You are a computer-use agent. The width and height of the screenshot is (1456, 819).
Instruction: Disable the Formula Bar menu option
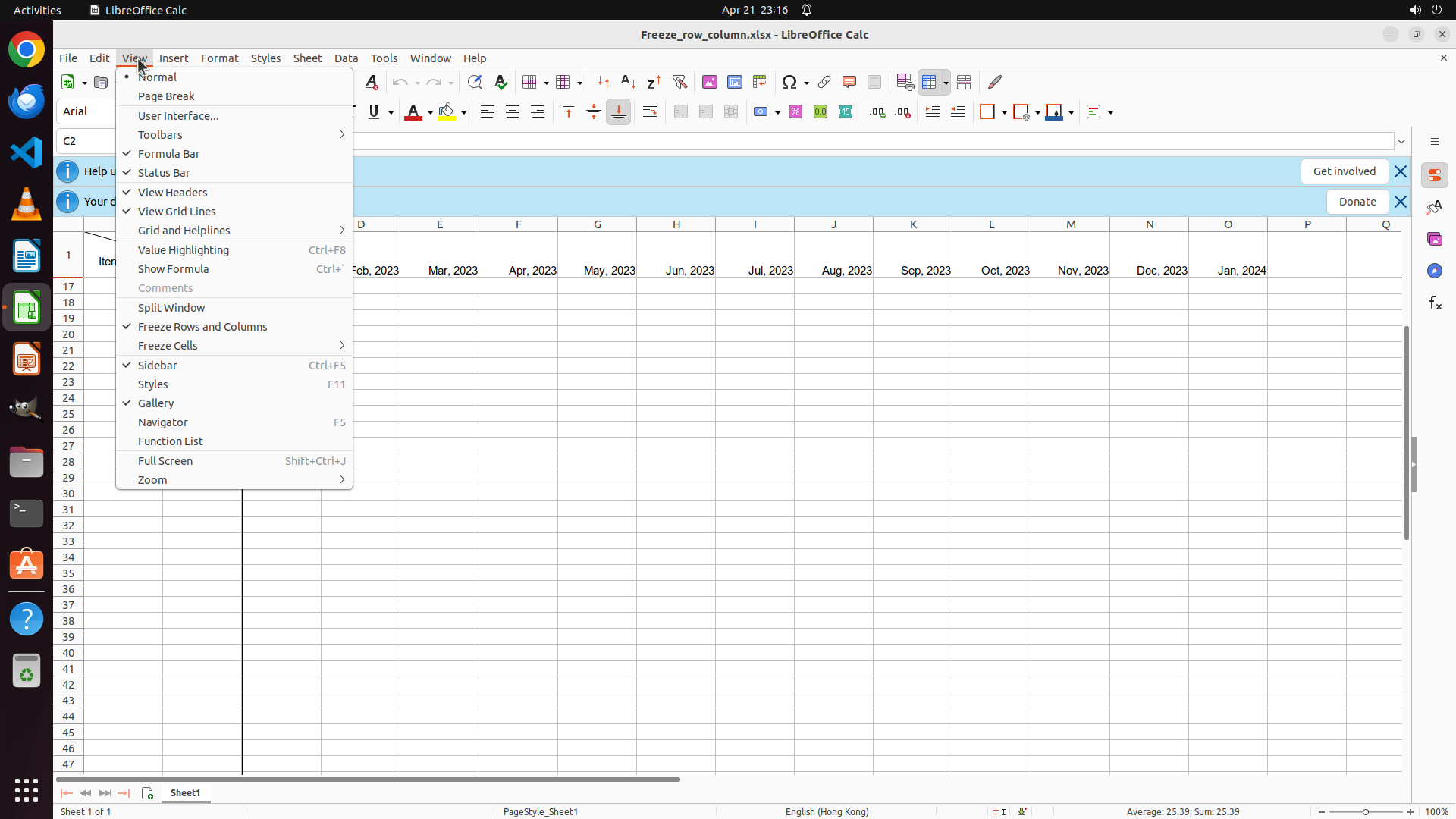click(x=168, y=154)
